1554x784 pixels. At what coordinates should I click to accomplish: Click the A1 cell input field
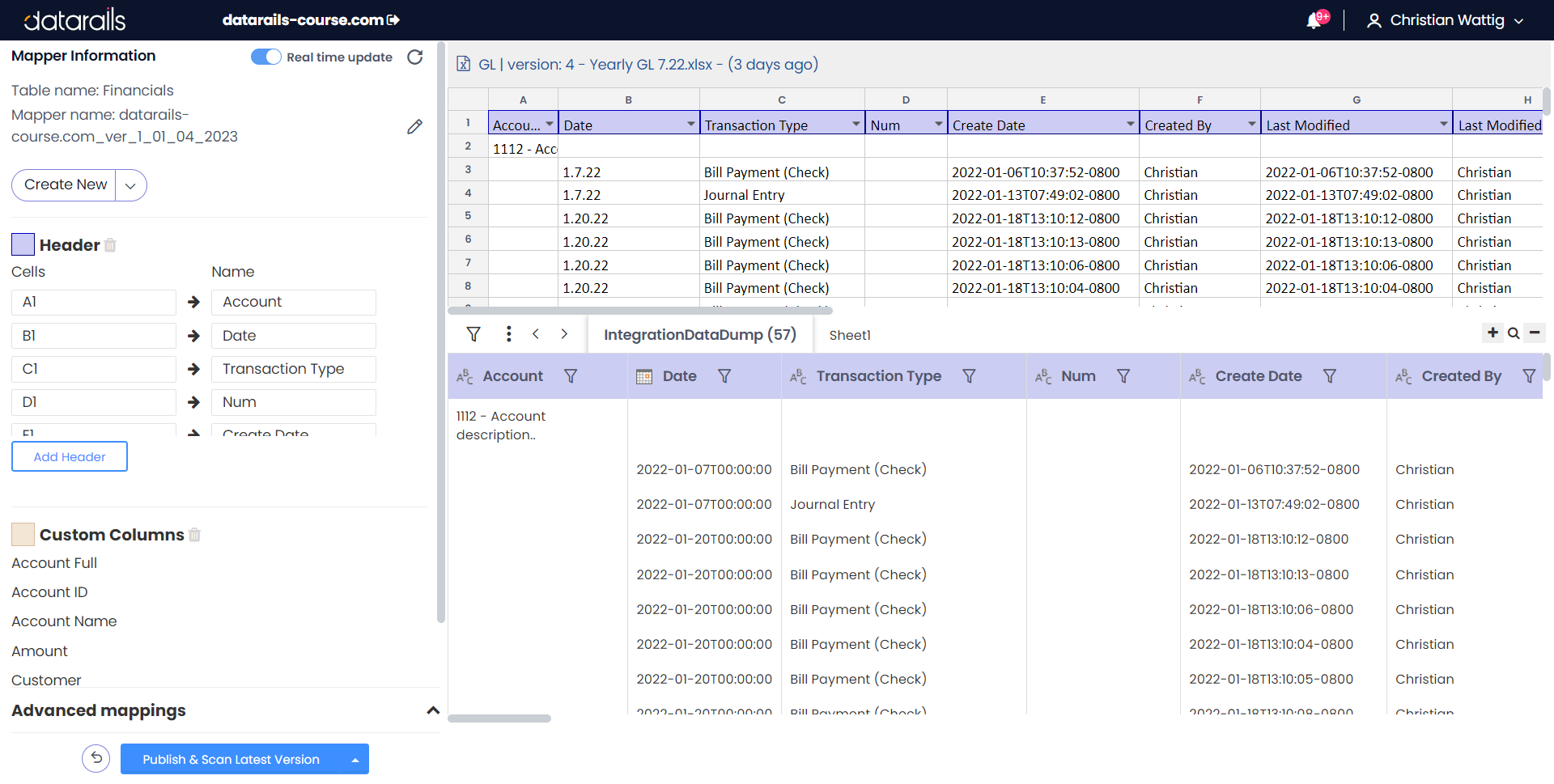[94, 303]
